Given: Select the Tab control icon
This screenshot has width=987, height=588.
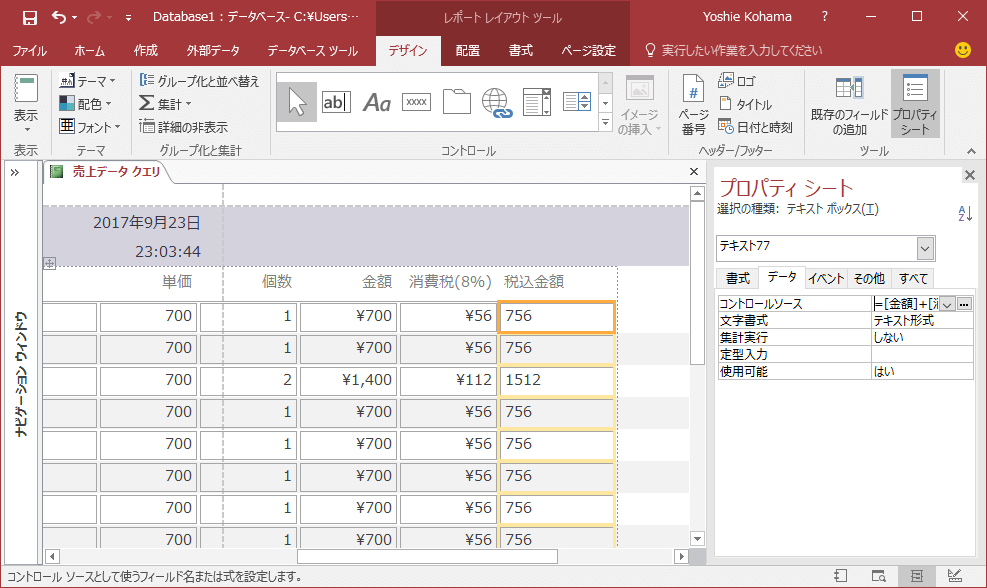Looking at the screenshot, I should [456, 102].
